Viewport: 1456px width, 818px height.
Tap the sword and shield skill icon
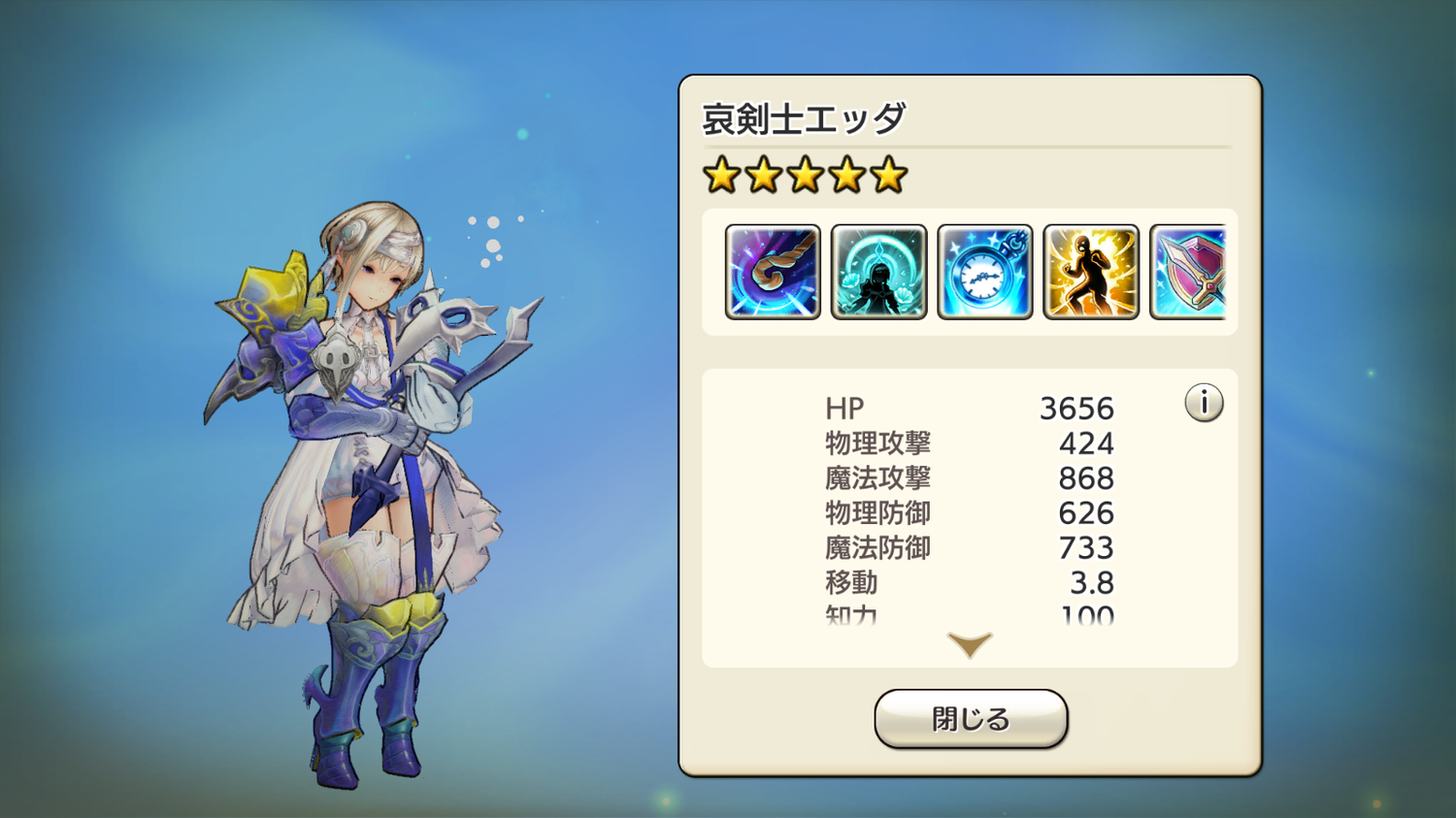coord(1188,272)
